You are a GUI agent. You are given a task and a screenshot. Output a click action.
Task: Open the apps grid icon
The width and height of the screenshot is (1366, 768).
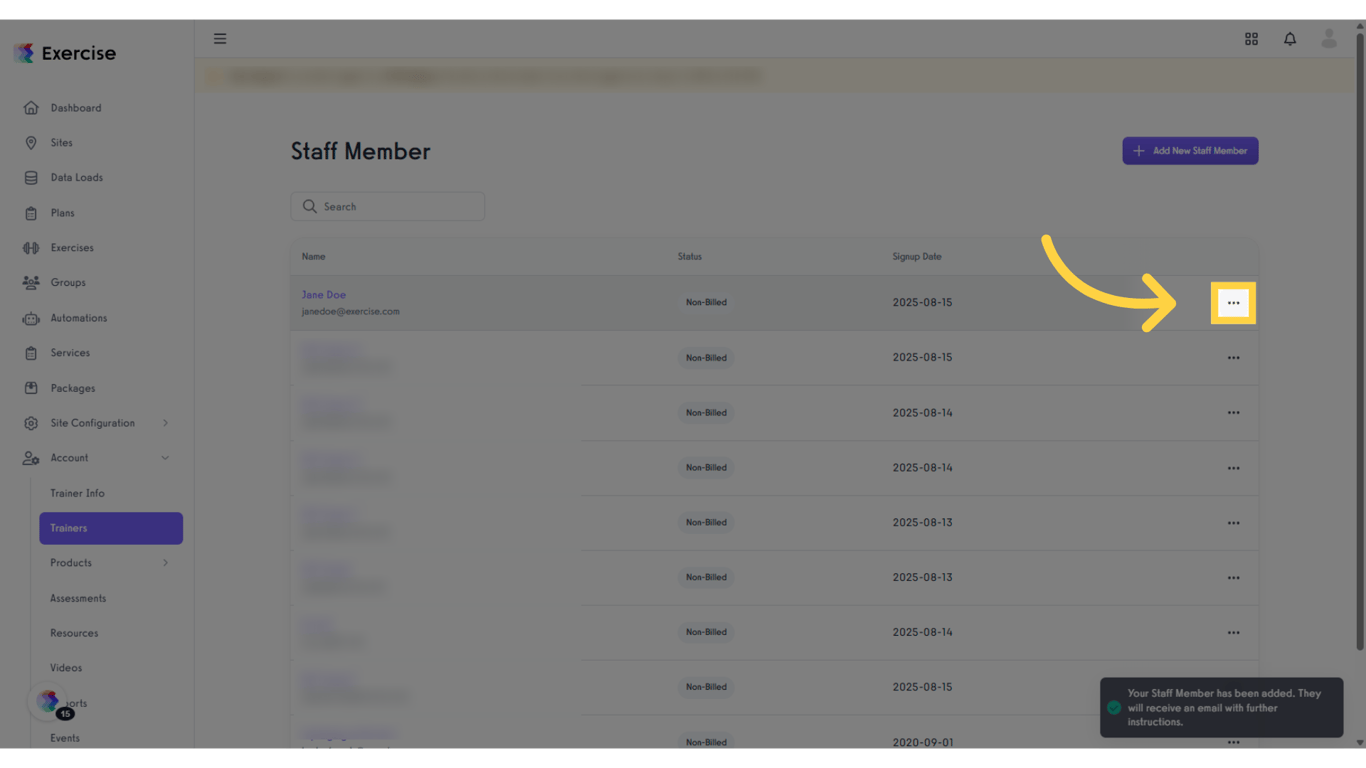pyautogui.click(x=1251, y=39)
